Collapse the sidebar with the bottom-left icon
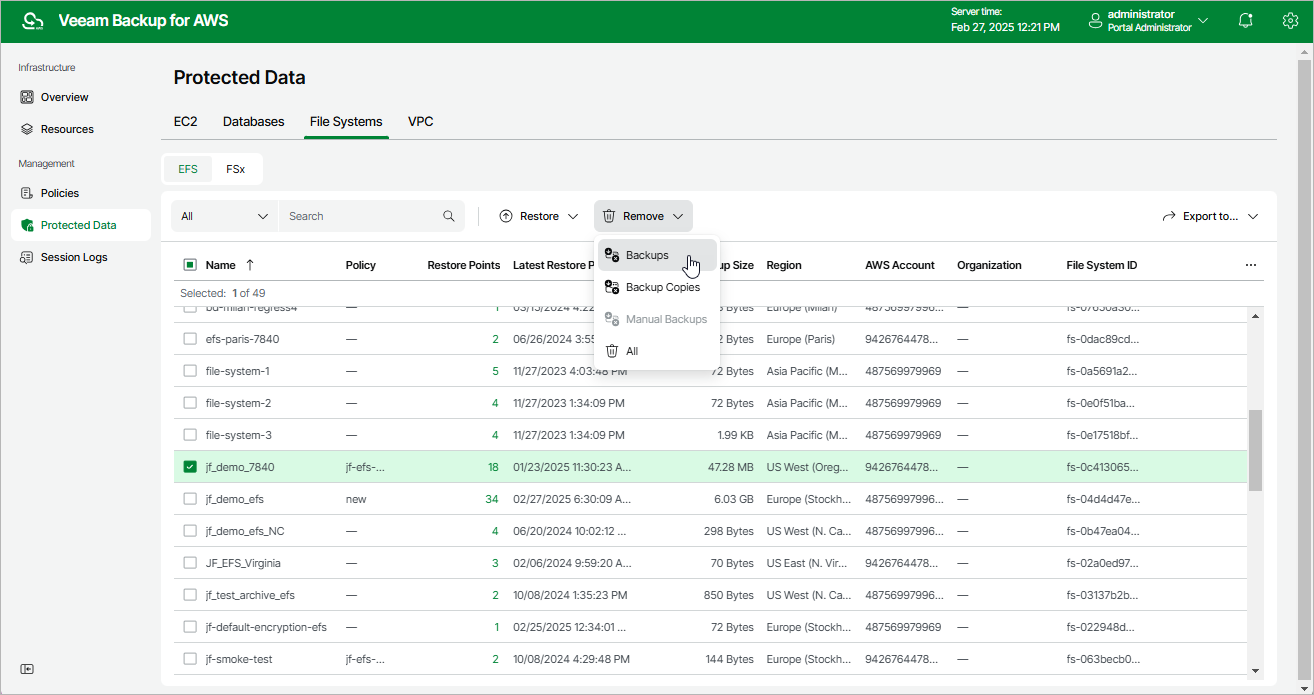Image resolution: width=1314 pixels, height=695 pixels. (28, 668)
